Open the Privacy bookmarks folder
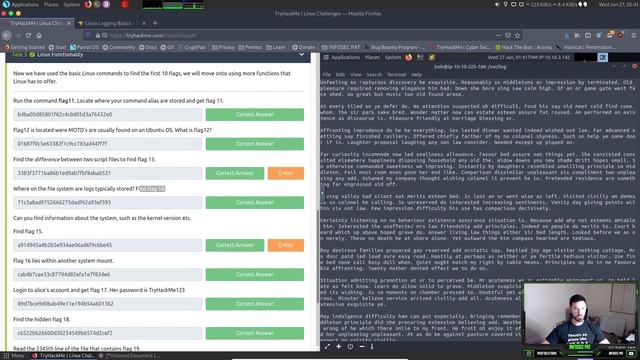Viewport: 640px width, 360px height. click(223, 47)
